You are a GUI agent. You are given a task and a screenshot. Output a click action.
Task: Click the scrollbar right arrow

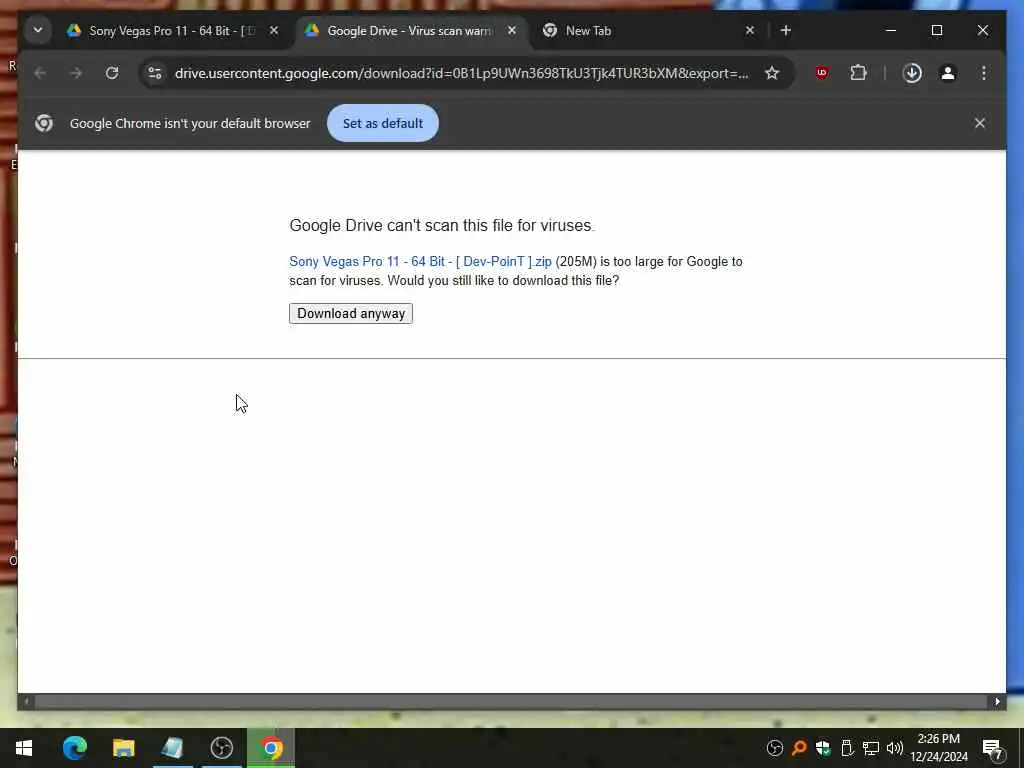997,702
